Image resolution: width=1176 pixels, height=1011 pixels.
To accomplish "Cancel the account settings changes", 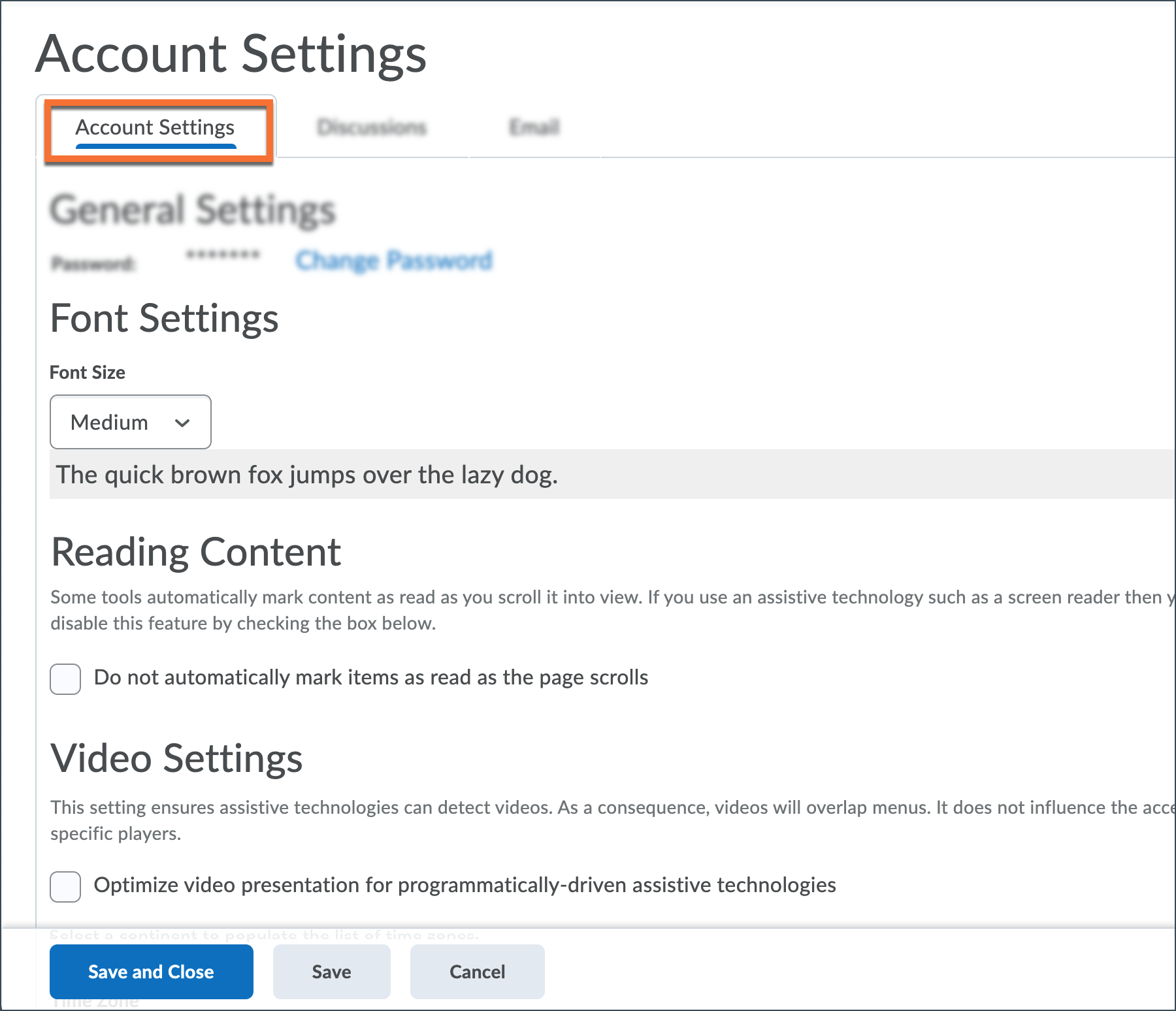I will pos(477,972).
